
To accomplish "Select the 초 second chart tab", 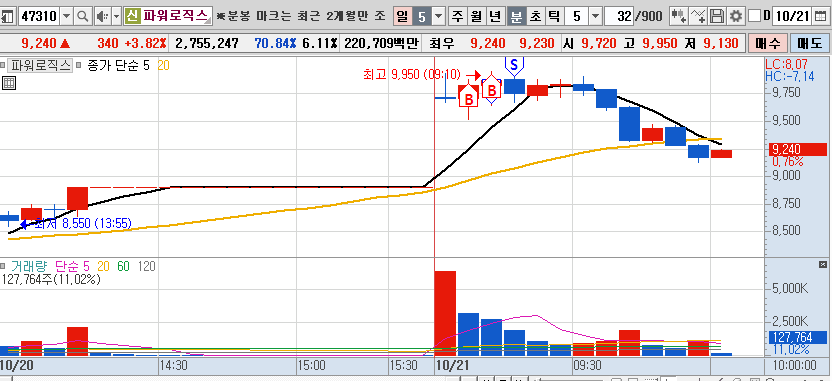I will point(535,16).
